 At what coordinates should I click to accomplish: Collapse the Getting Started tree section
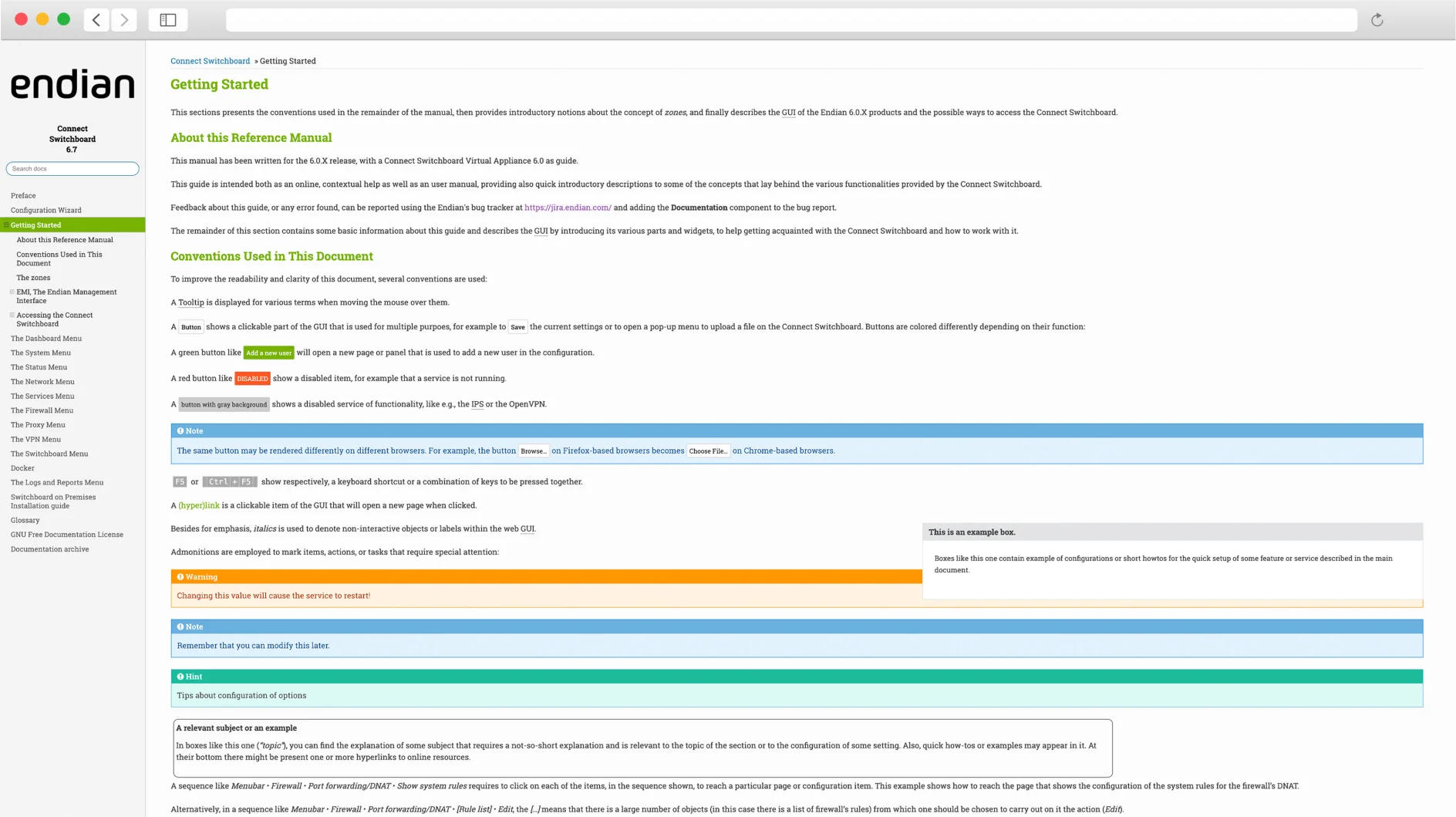6,225
